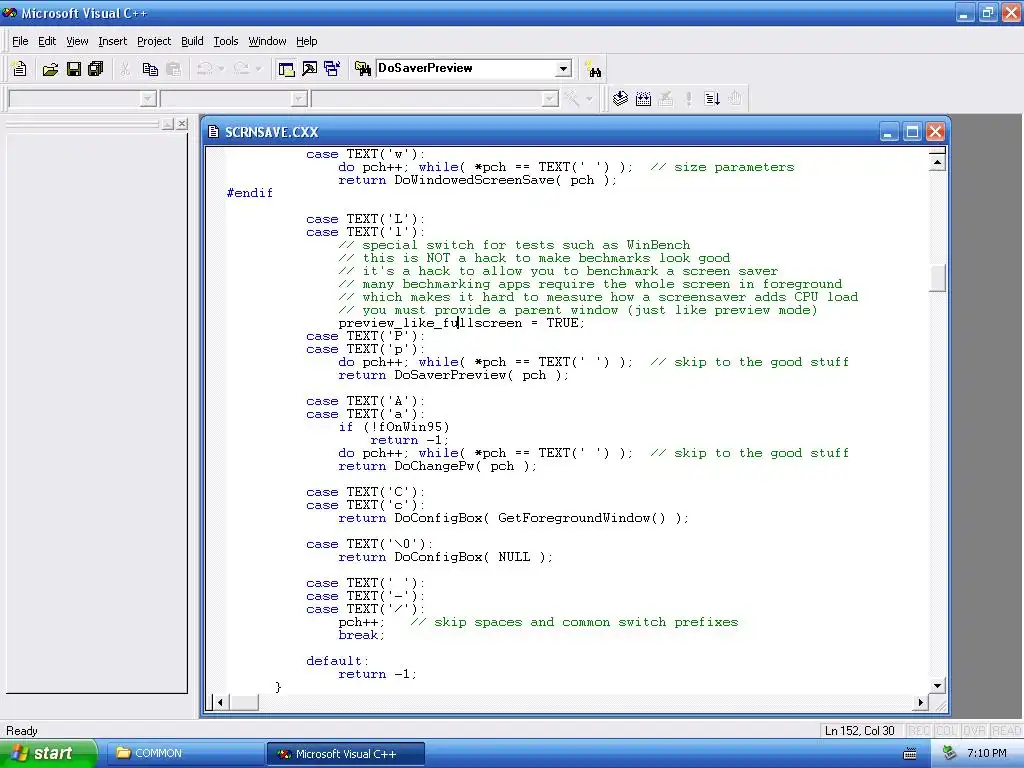The image size is (1024, 768).
Task: Click the network tray icon near clock
Action: 950,754
